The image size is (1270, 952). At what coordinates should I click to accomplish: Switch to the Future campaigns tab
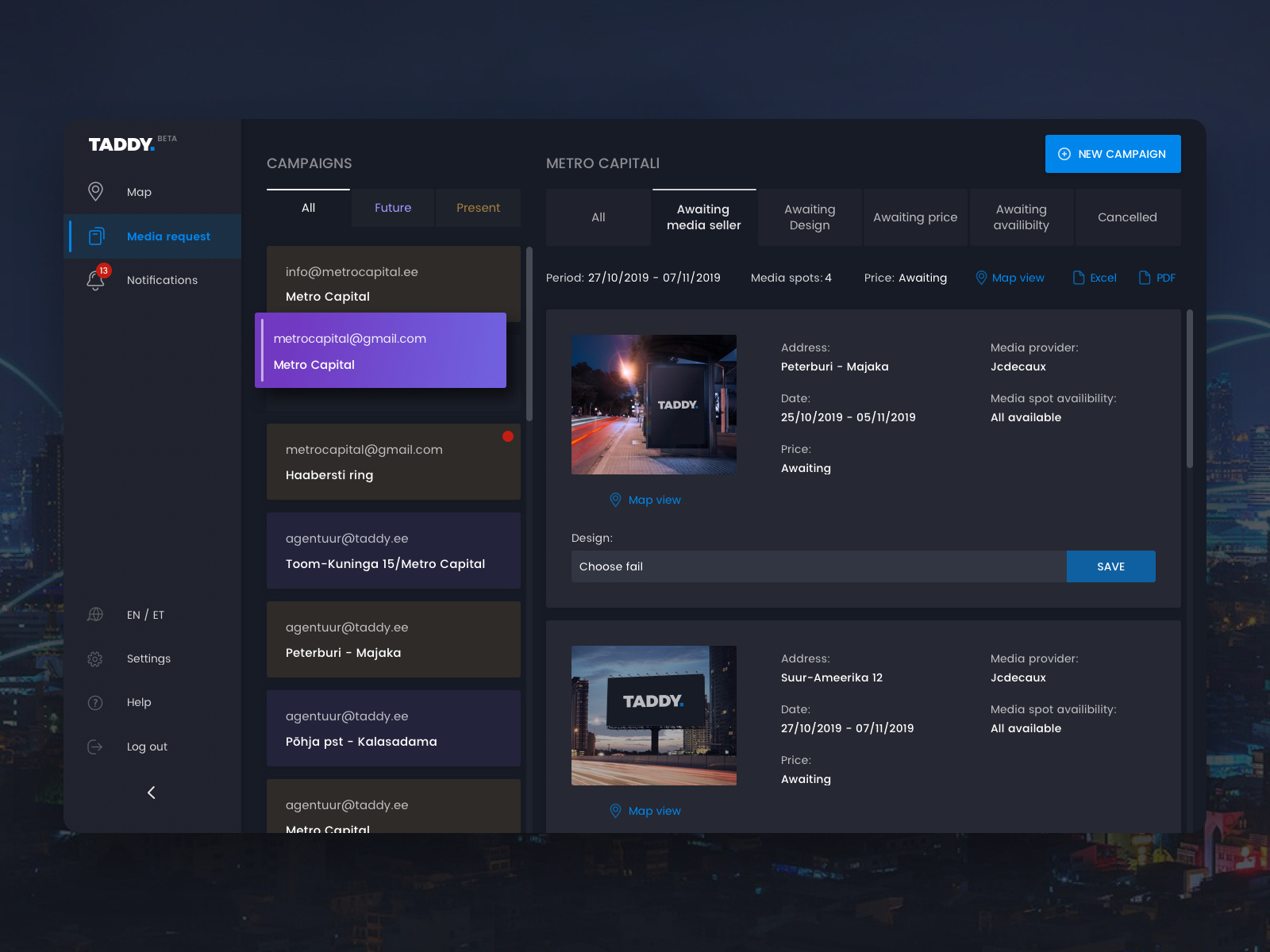[x=393, y=208]
